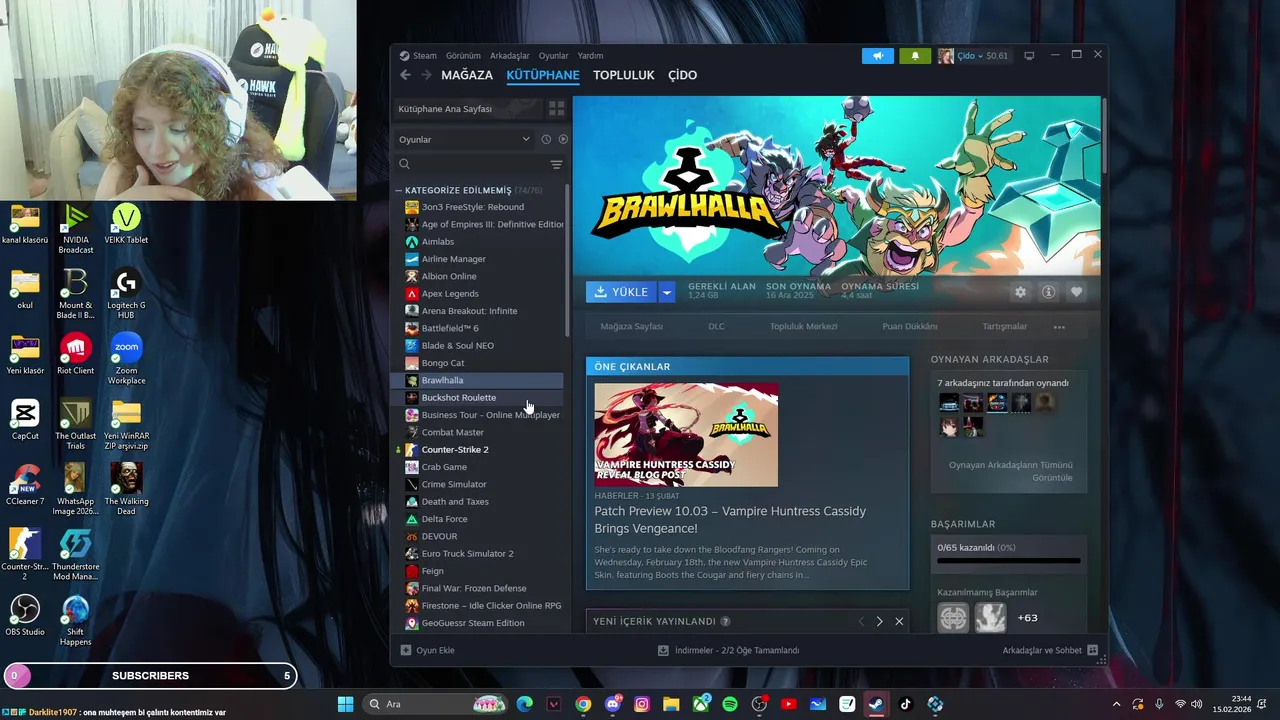This screenshot has height=720, width=1280.
Task: Click library search field
Action: (x=470, y=164)
